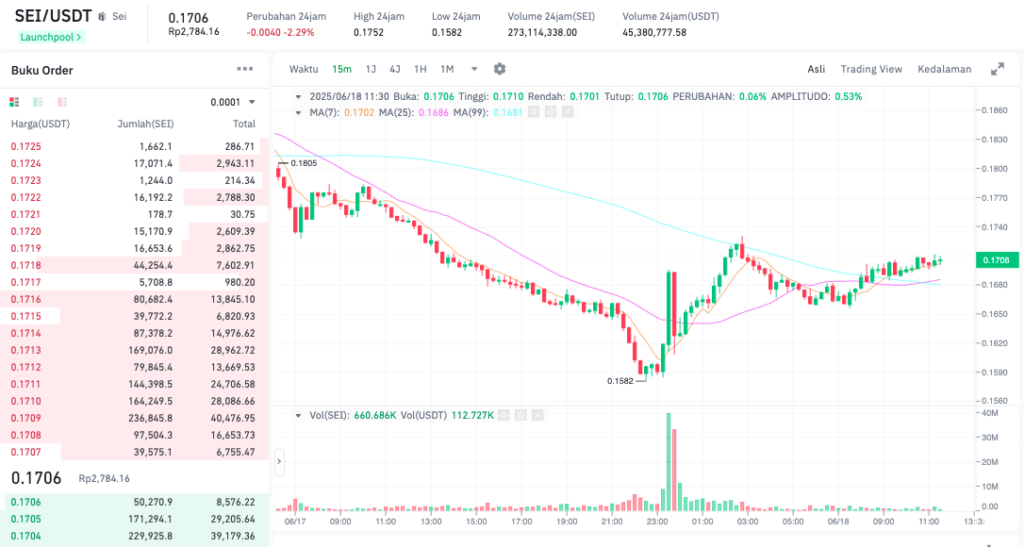Select ask price 0.1724
This screenshot has width=1024, height=547.
26,163
